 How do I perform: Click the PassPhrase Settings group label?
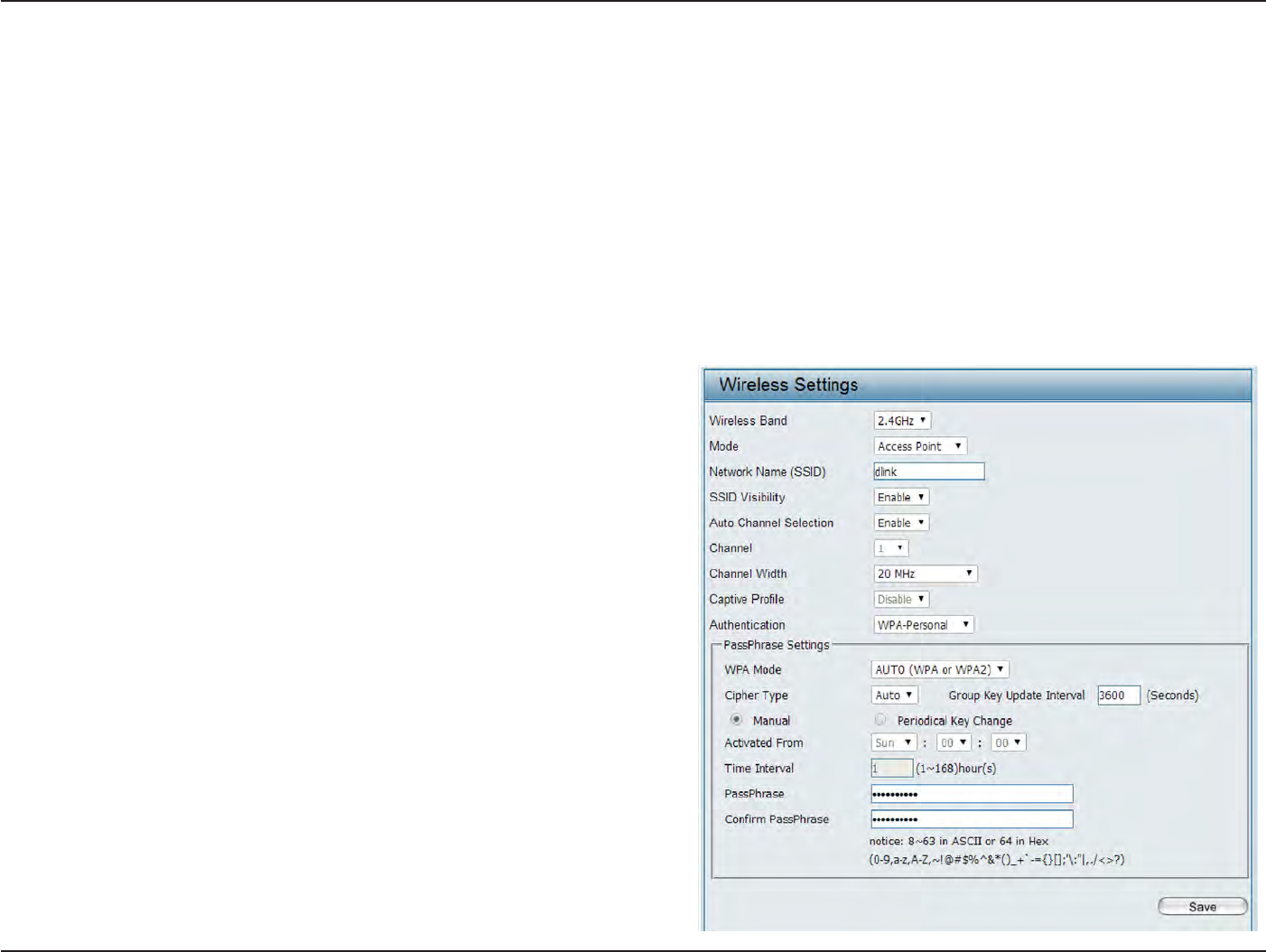[x=776, y=645]
